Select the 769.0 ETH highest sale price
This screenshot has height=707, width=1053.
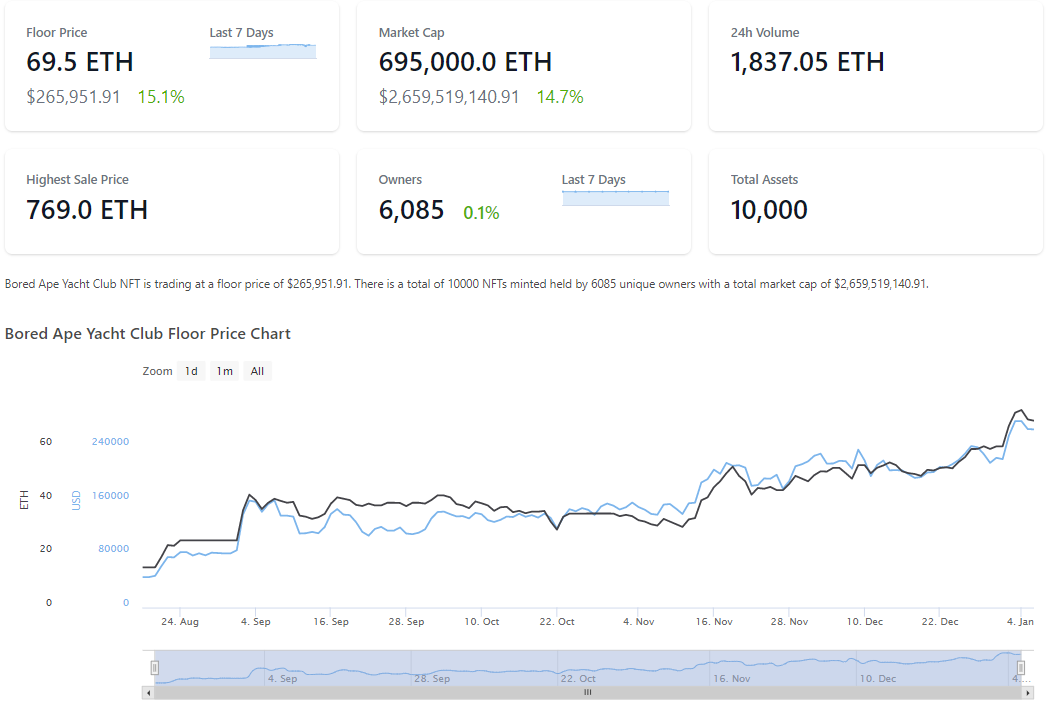click(87, 210)
